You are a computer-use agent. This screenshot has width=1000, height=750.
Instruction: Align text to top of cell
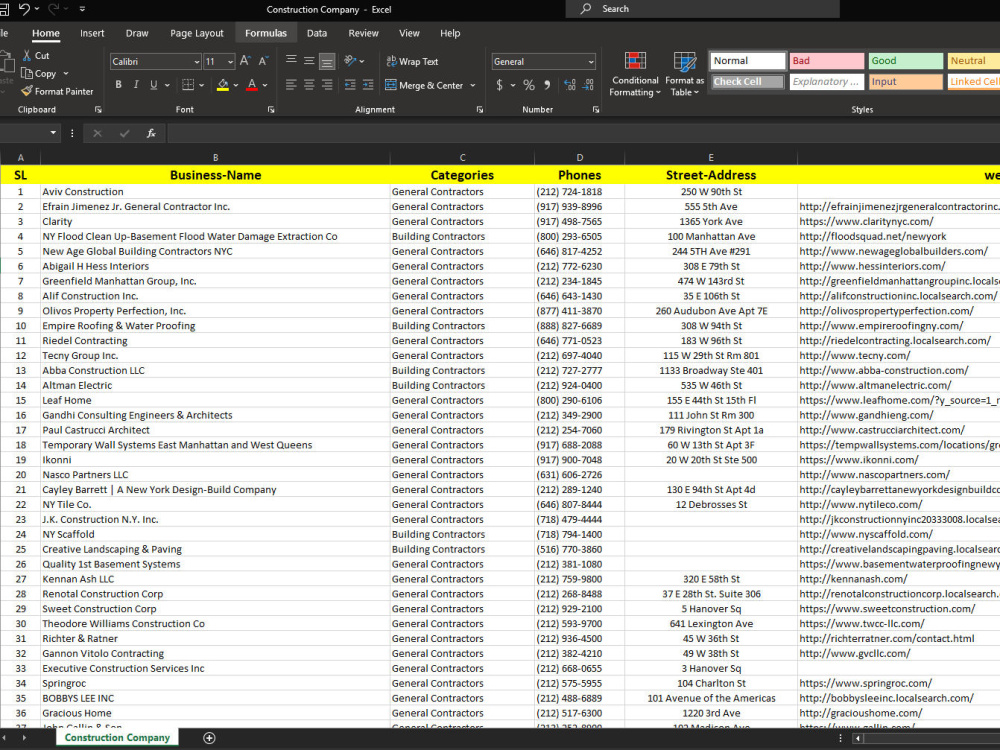tap(291, 61)
